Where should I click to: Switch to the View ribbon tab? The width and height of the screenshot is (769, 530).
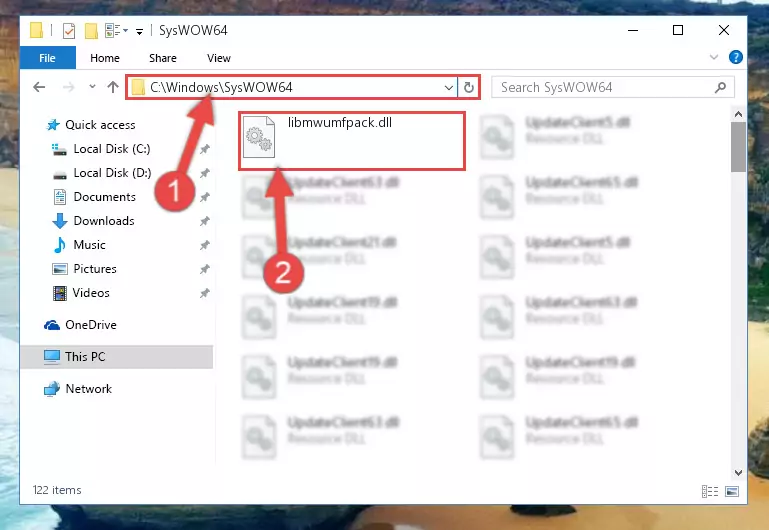[219, 58]
